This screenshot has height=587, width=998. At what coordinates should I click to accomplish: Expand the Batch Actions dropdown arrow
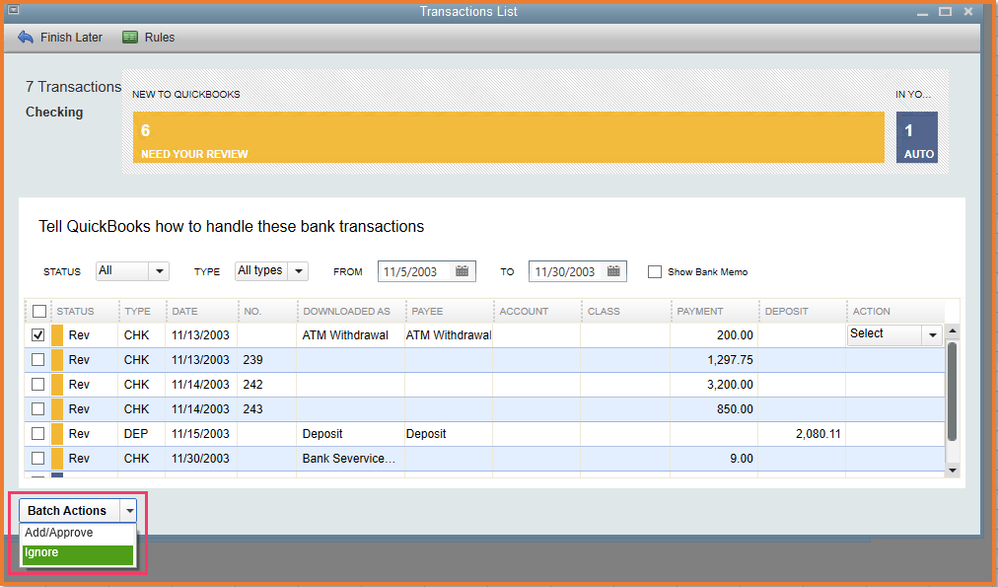pos(129,511)
